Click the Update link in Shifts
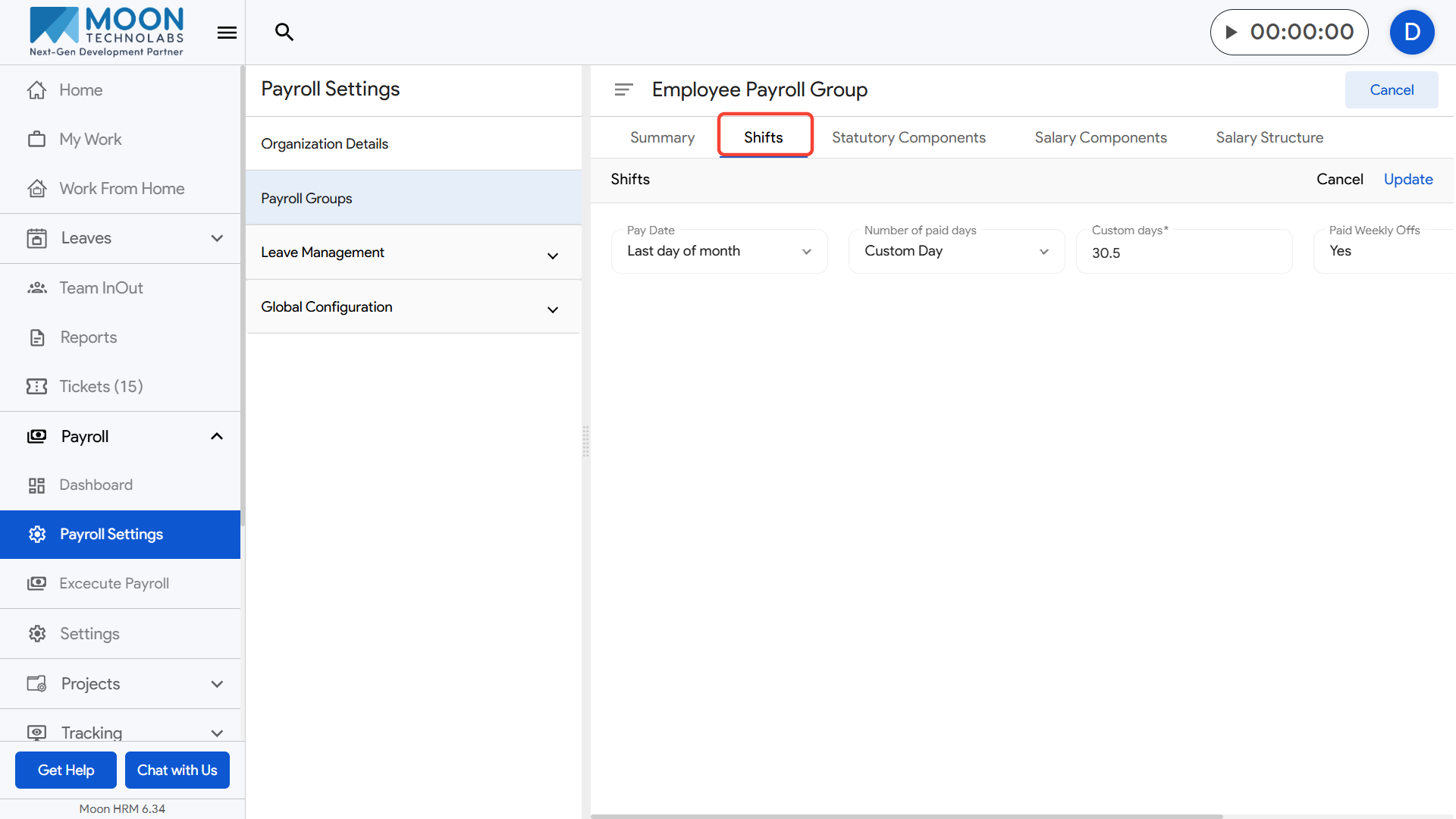This screenshot has width=1456, height=819. [1408, 180]
